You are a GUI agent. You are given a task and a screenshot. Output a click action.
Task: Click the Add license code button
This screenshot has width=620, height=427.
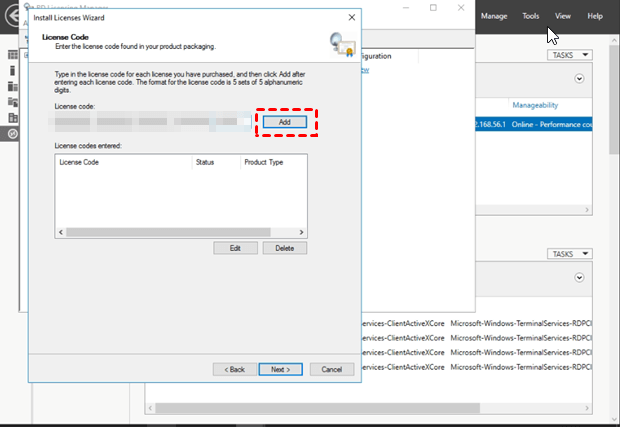285,121
